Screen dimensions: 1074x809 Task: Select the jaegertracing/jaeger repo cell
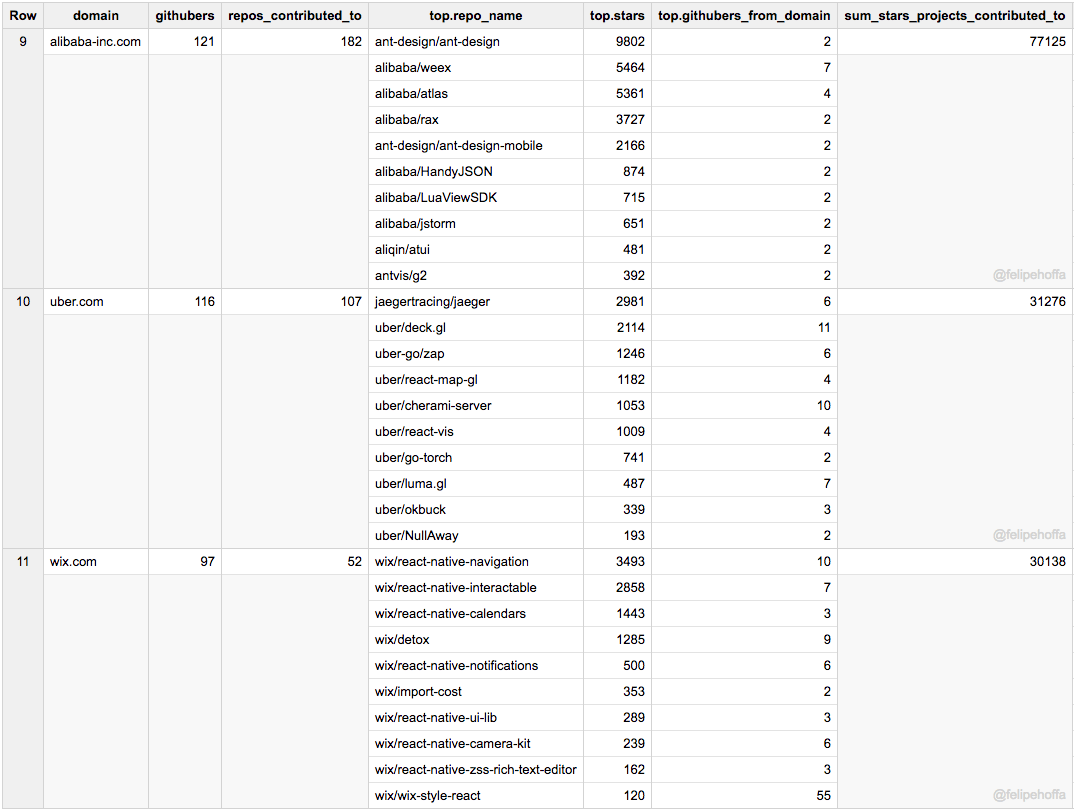pyautogui.click(x=432, y=302)
